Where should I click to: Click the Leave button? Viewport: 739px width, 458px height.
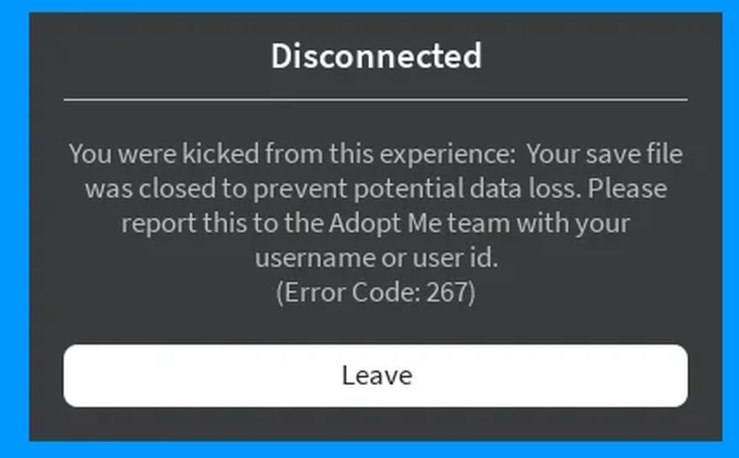376,376
